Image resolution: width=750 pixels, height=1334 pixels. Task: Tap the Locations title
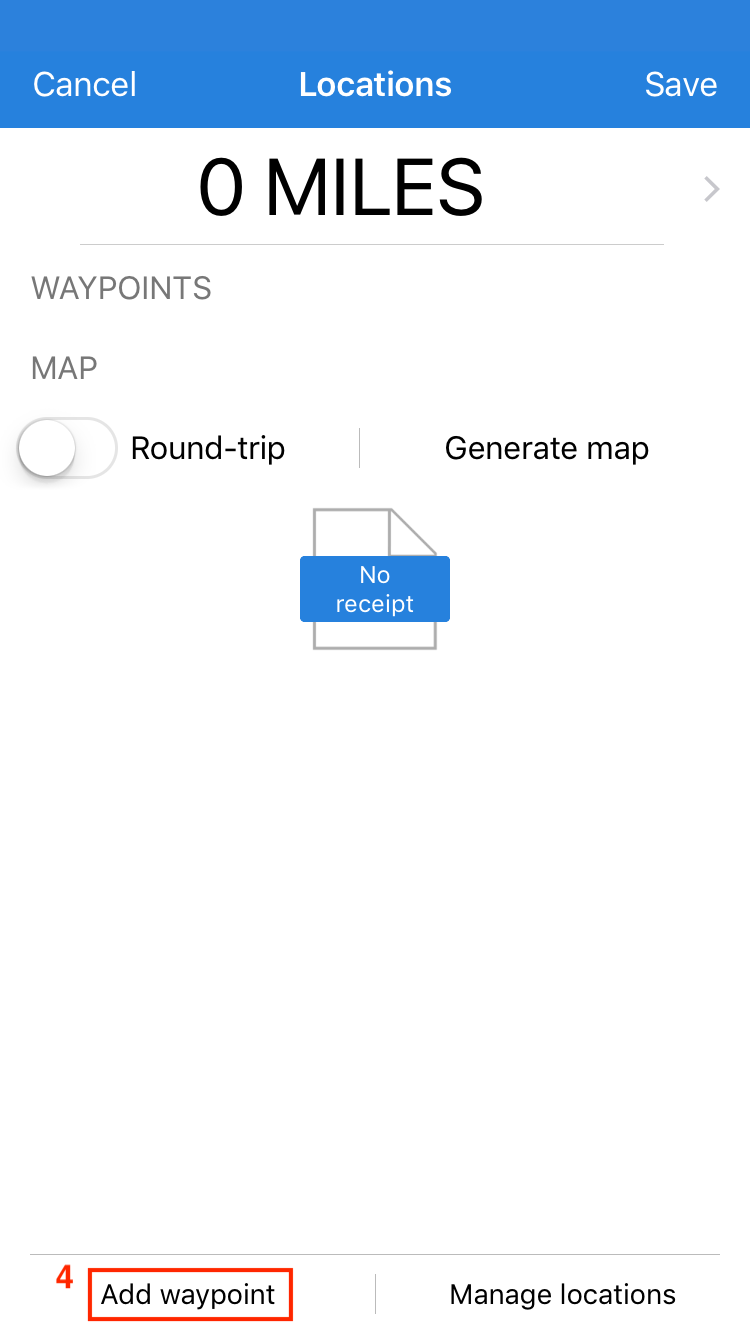click(375, 85)
